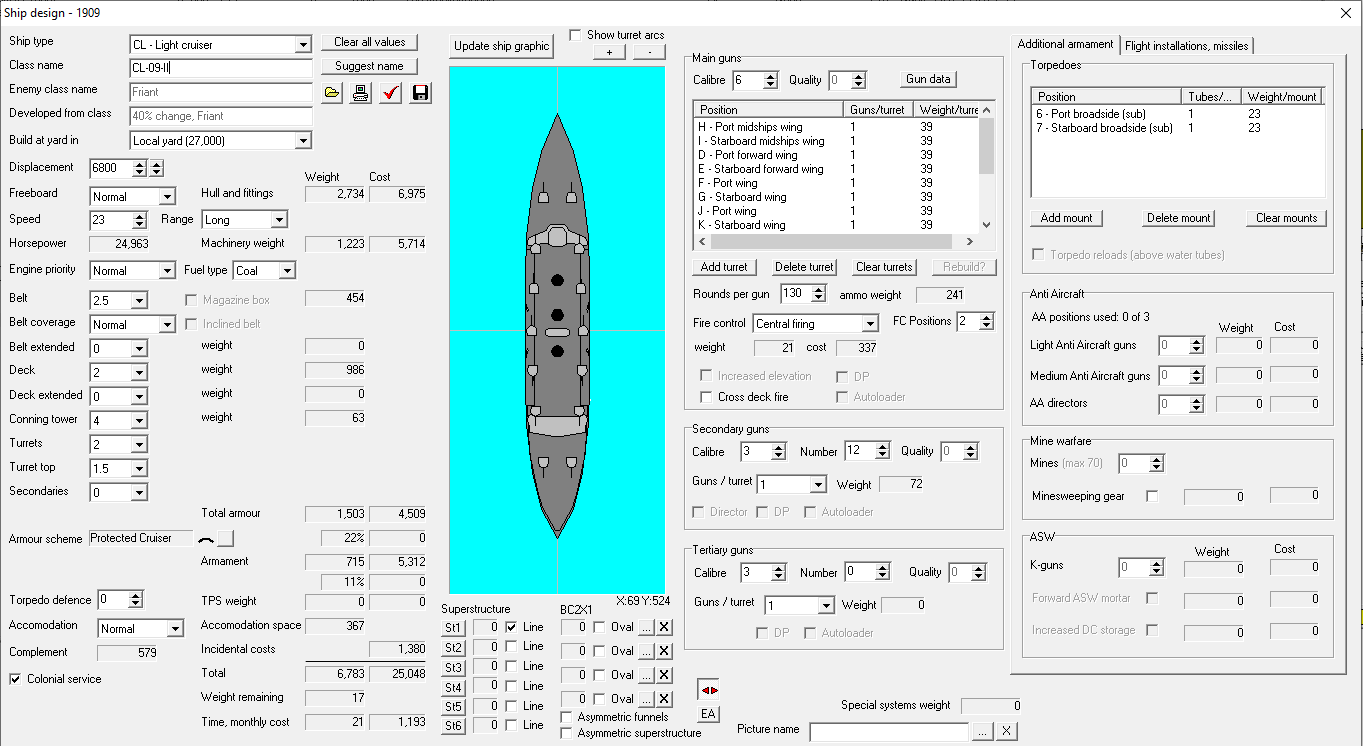Tick the Cross deck fire checkbox
Image resolution: width=1363 pixels, height=746 pixels.
[x=707, y=397]
